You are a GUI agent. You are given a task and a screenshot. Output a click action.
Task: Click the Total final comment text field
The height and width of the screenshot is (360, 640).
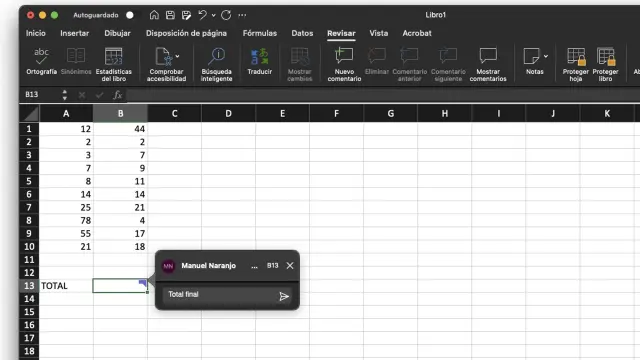(x=220, y=295)
